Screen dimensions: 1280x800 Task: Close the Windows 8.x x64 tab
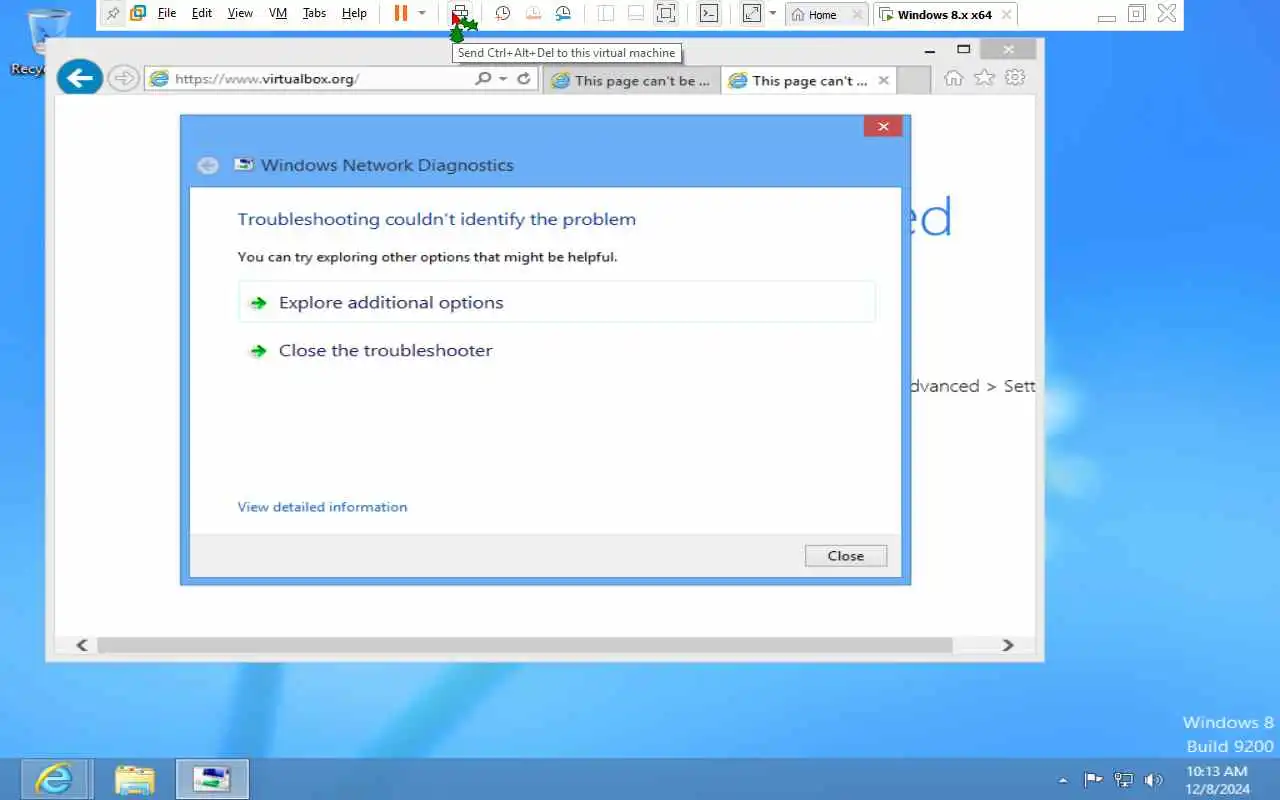[1006, 15]
